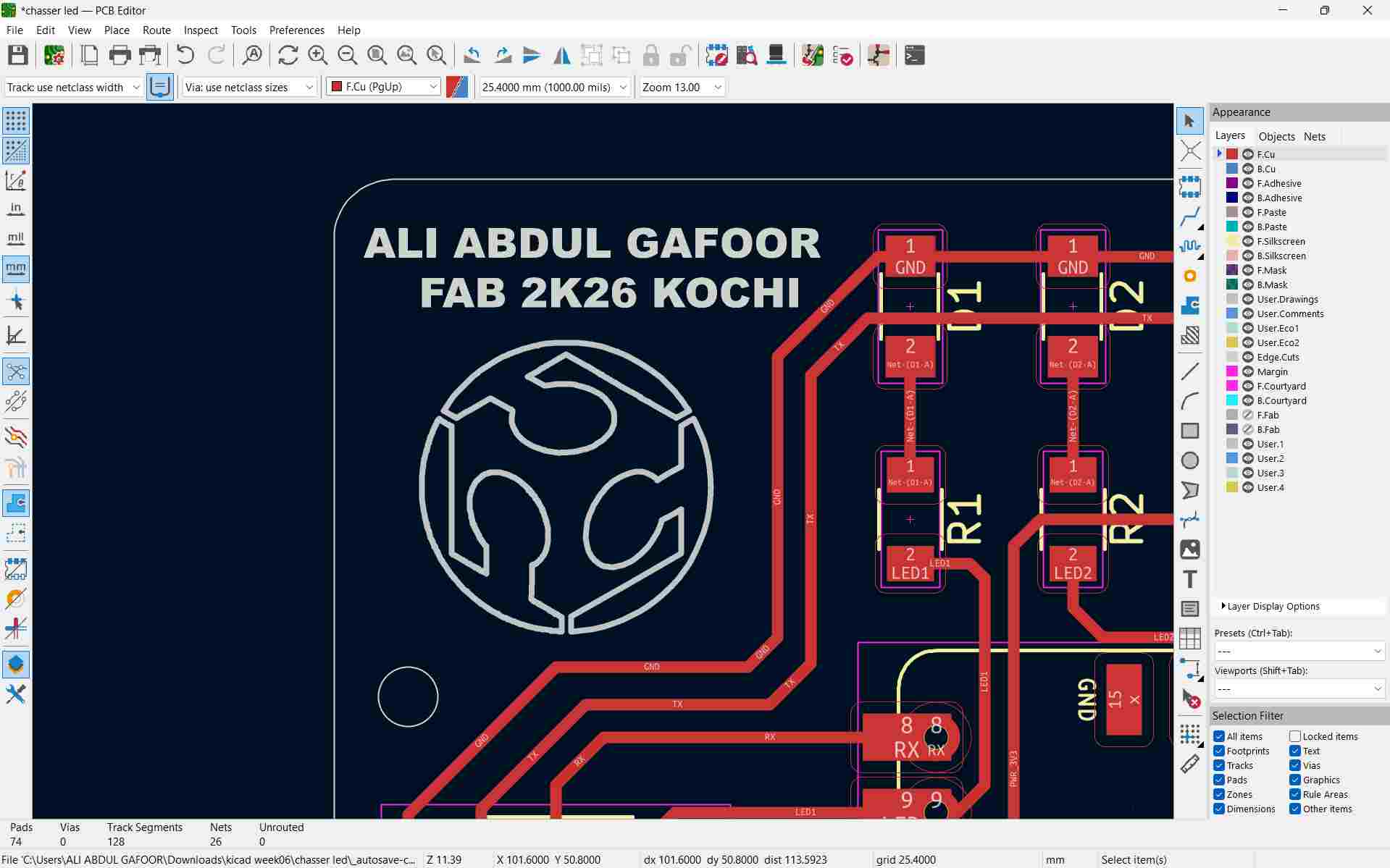1390x868 pixels.
Task: Switch units to inches
Action: click(16, 210)
